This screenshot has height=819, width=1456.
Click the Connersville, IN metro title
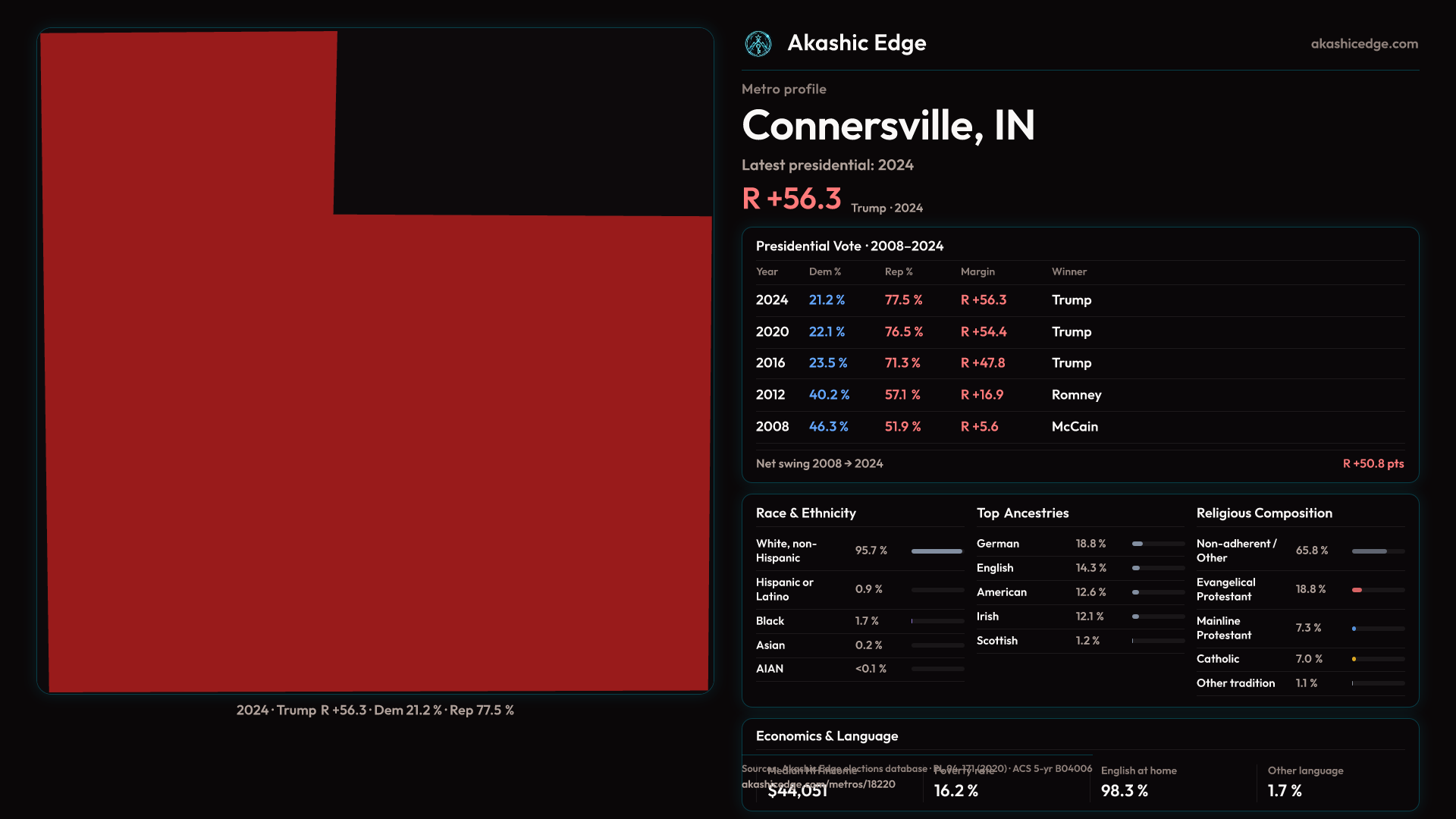pyautogui.click(x=888, y=125)
